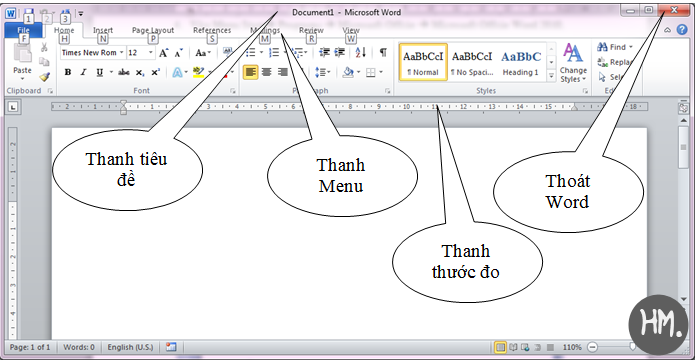
Task: Click the vertical scrollbar up arrow
Action: point(683,120)
